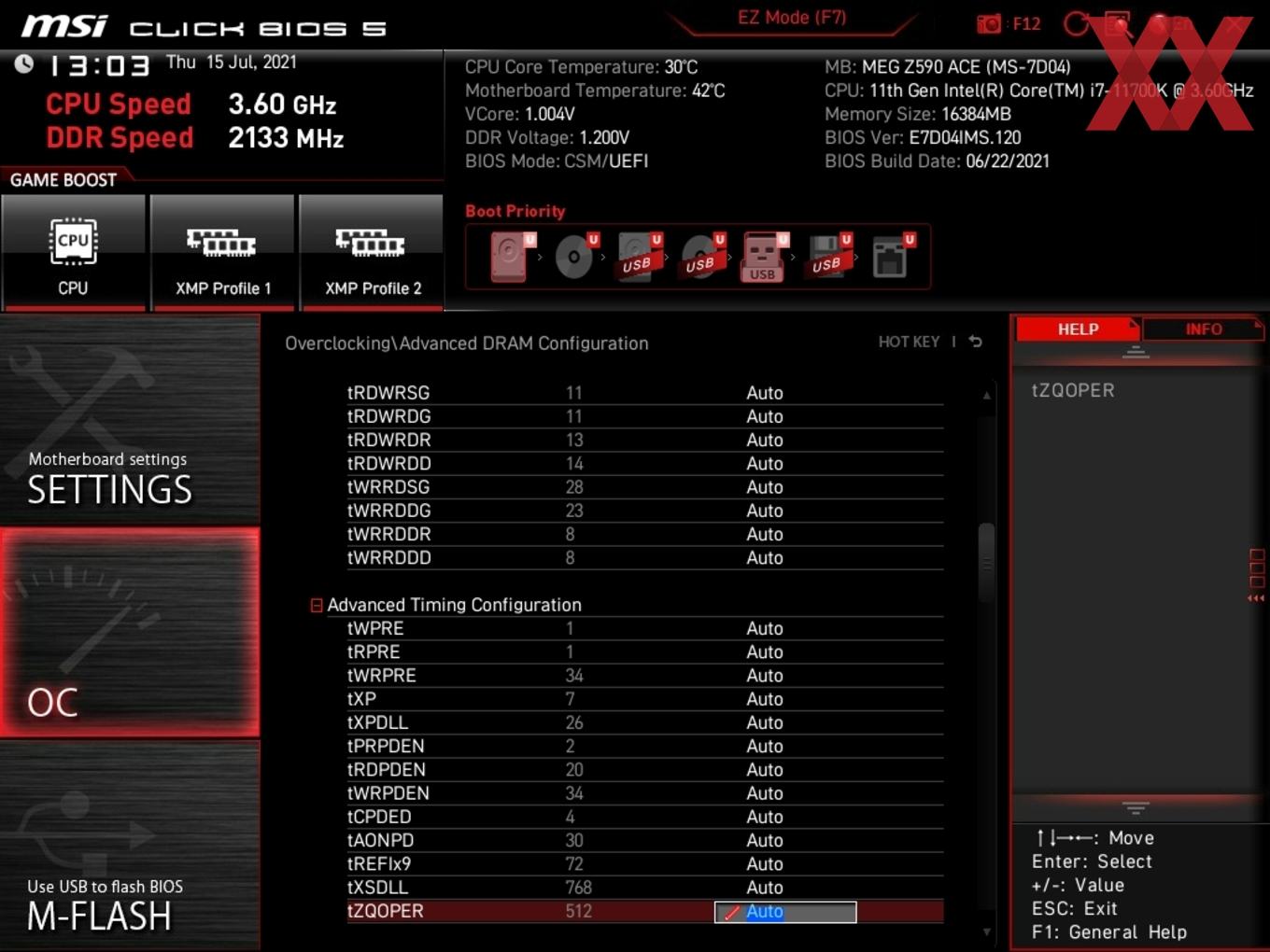Open the tWRRDSG Auto value
Screen dimensions: 1270x952
coord(764,487)
